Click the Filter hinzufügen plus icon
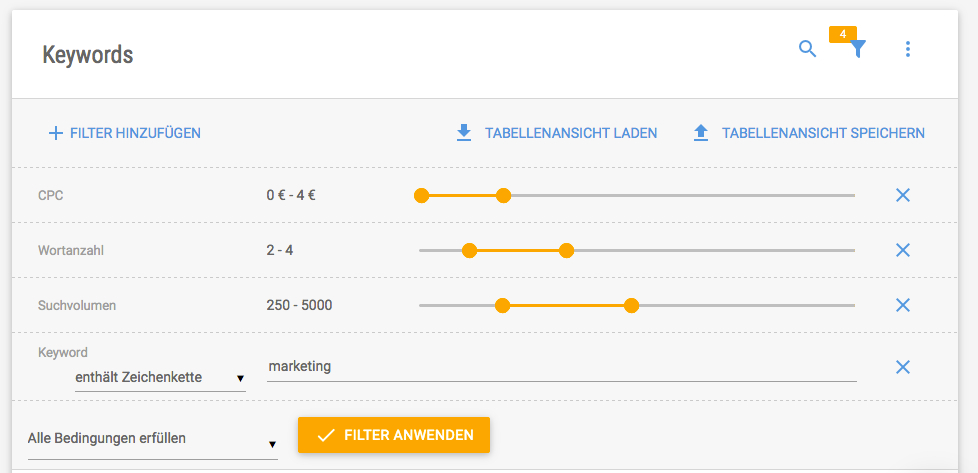 click(x=56, y=132)
